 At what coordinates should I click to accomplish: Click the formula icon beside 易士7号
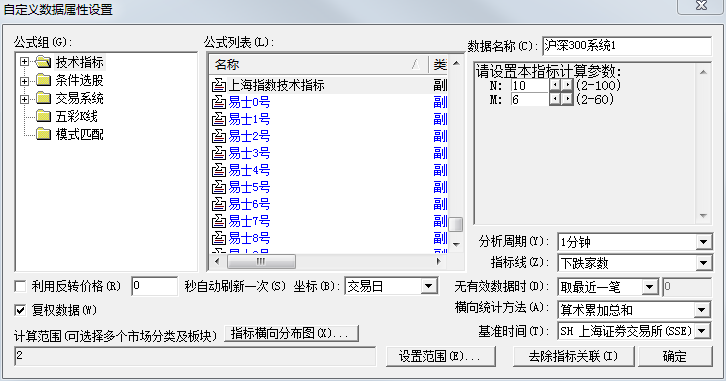click(x=219, y=221)
